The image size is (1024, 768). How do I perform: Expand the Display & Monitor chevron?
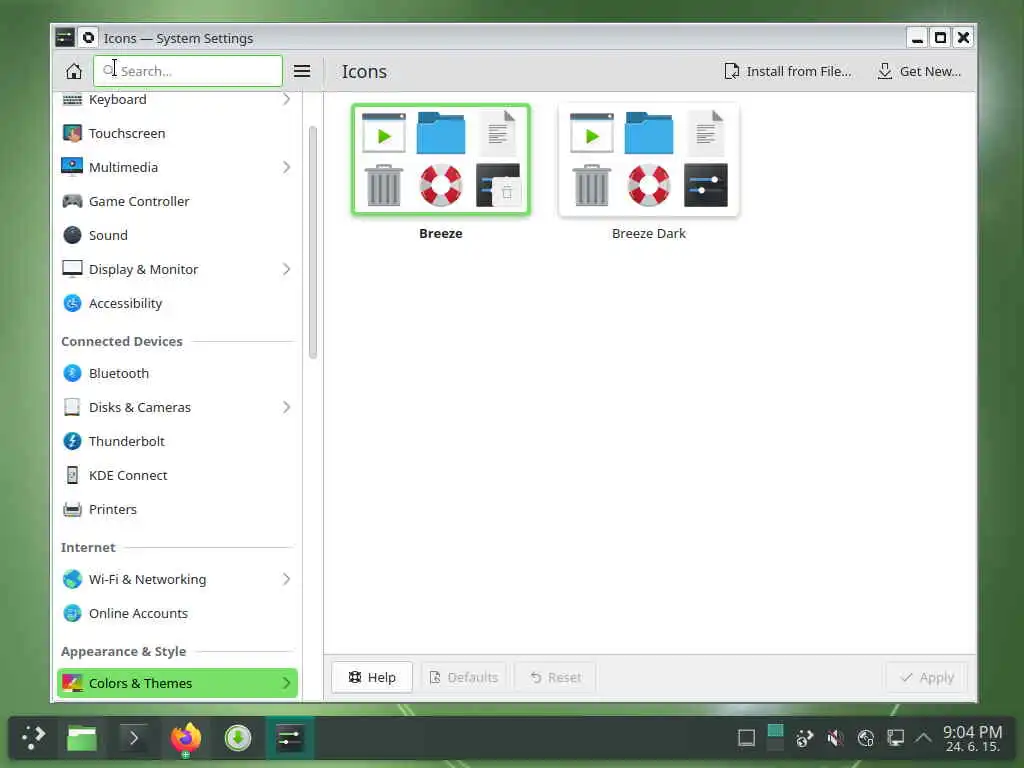coord(286,269)
